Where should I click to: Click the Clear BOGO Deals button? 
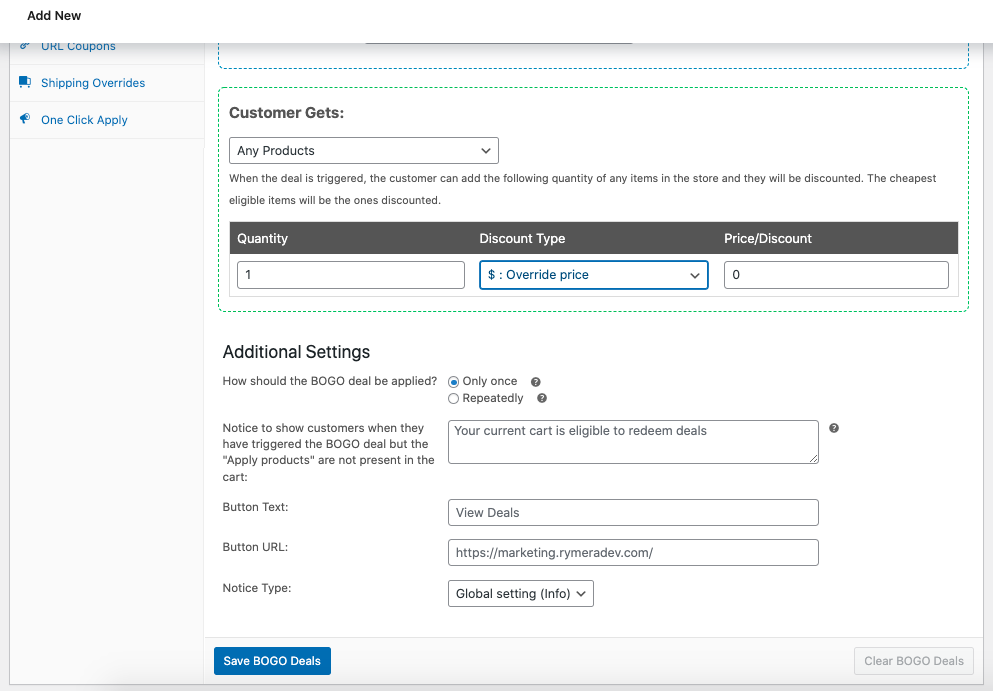coord(913,661)
